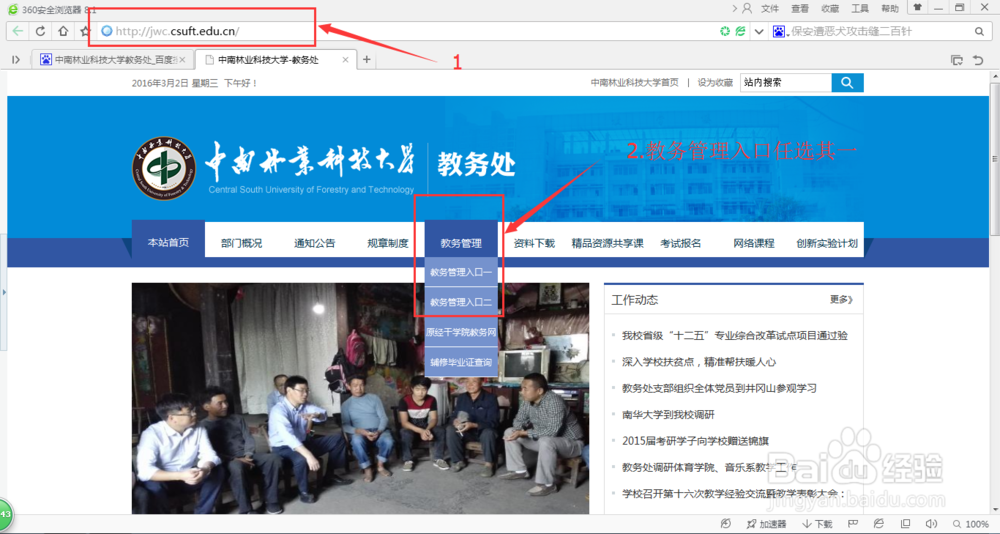Click 设为收藏 link
The width and height of the screenshot is (1000, 534).
click(715, 82)
